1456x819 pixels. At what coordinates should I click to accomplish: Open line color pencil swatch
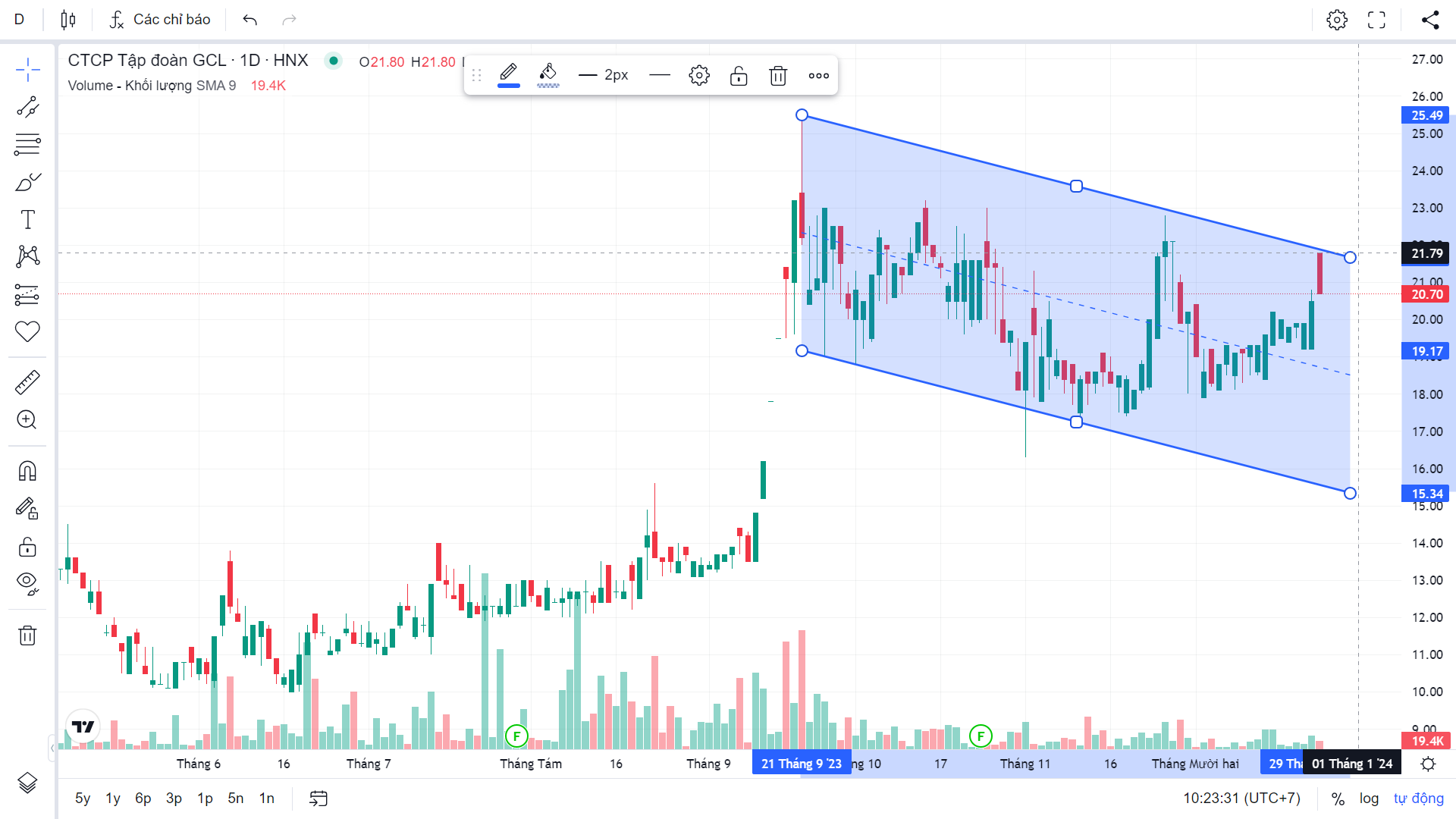click(x=509, y=75)
